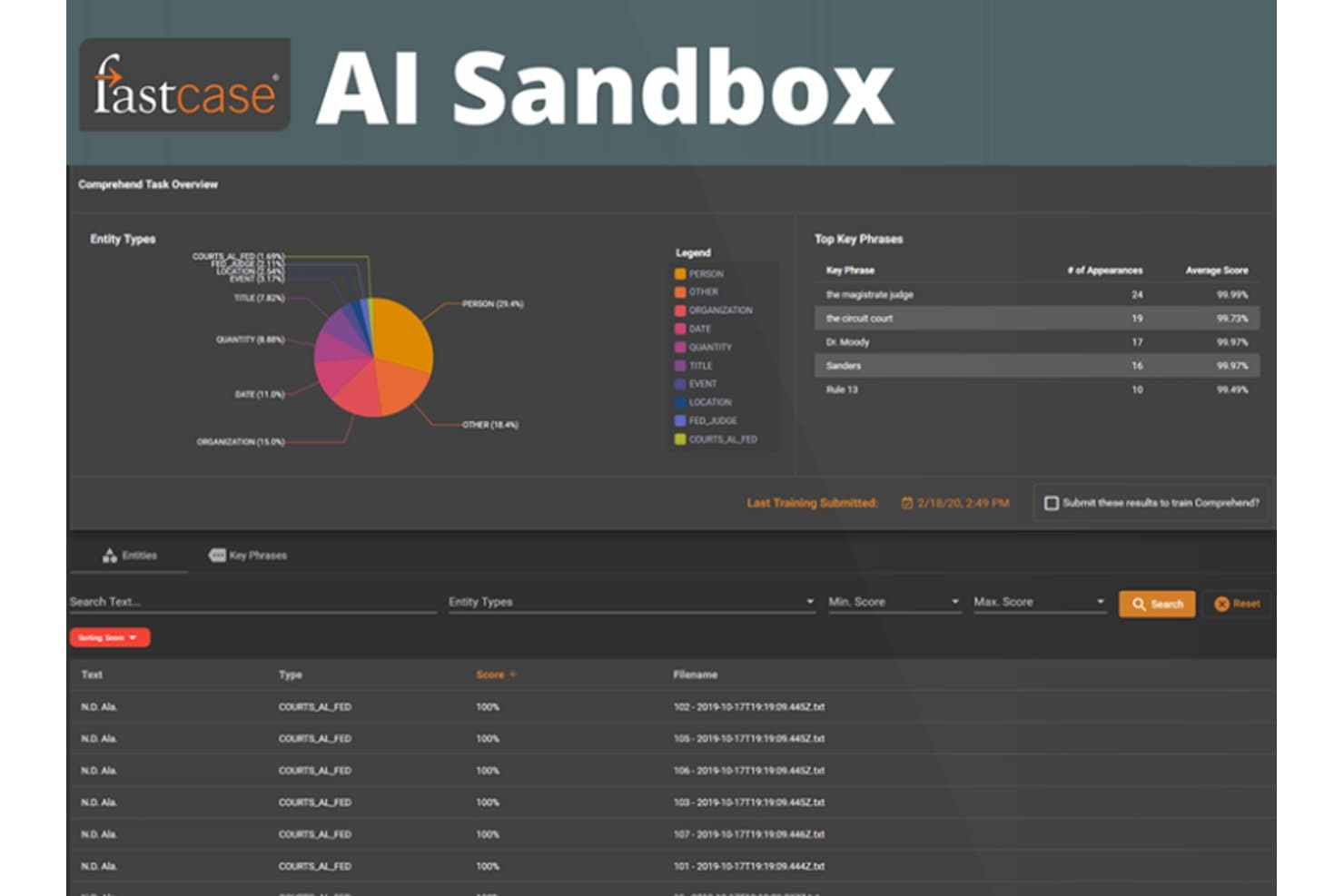The height and width of the screenshot is (896, 1344).
Task: Click the orange PERSON pie chart slice
Action: tap(404, 331)
